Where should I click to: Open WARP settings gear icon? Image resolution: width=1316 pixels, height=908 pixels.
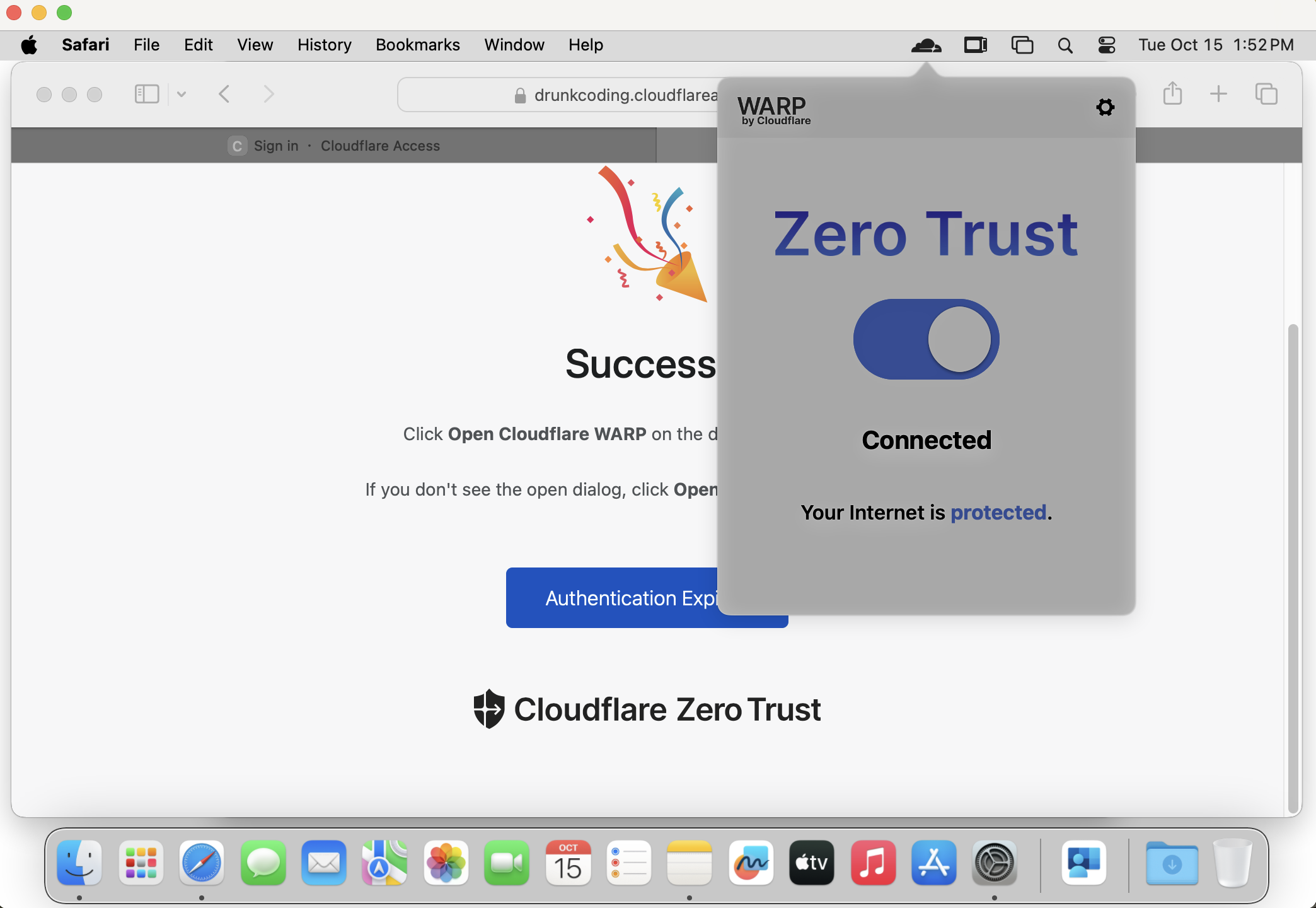(x=1105, y=107)
